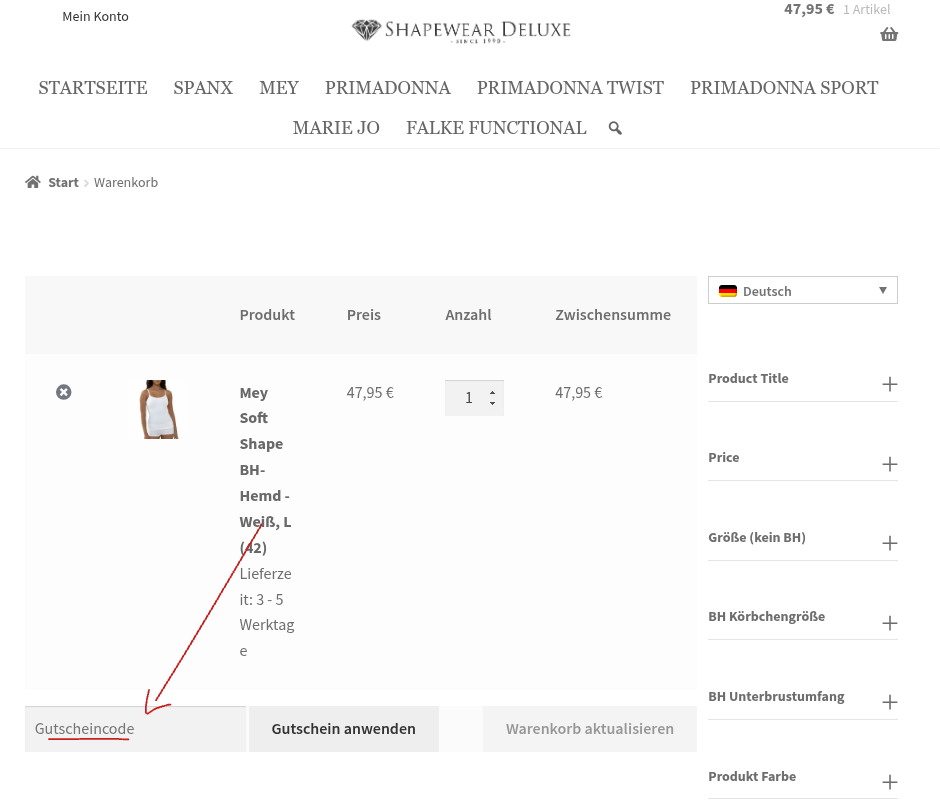The width and height of the screenshot is (940, 806).
Task: Click the home icon in the breadcrumb
Action: click(x=32, y=181)
